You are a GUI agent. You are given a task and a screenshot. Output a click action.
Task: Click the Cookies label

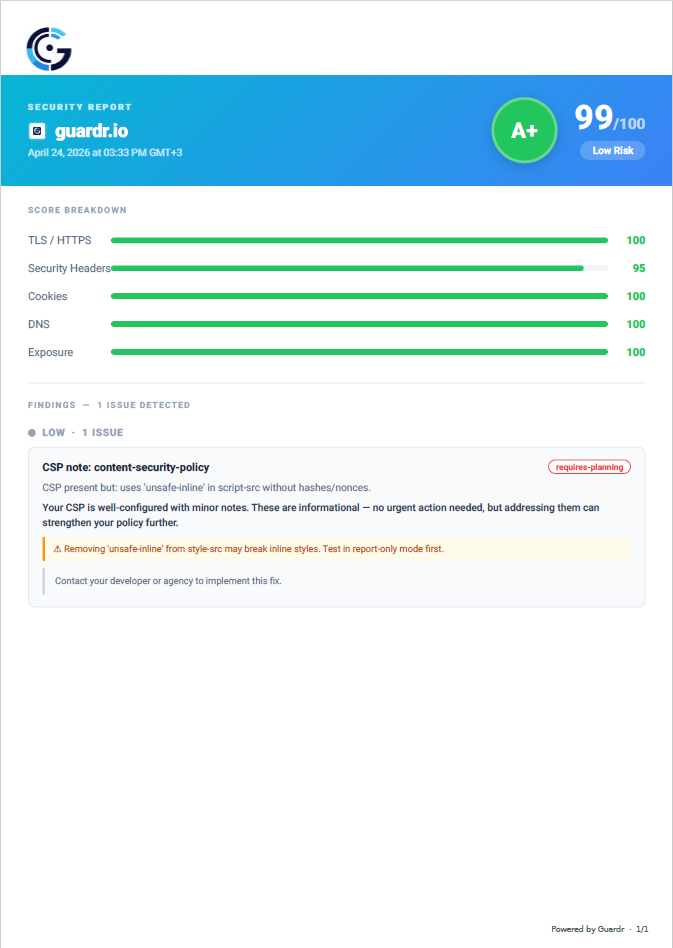pyautogui.click(x=48, y=296)
